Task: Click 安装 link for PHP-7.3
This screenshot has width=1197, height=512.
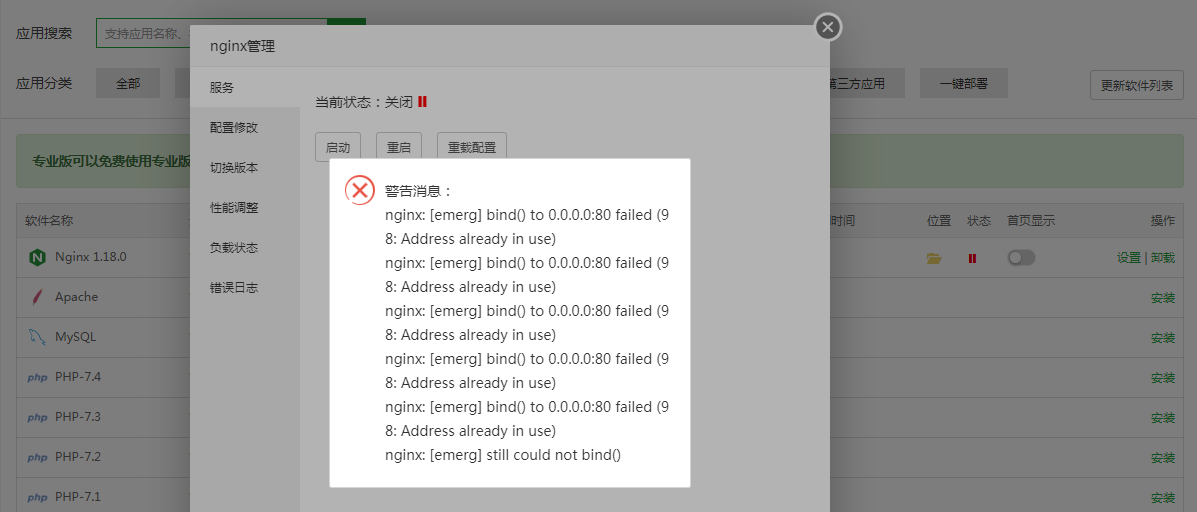Action: (x=1163, y=417)
